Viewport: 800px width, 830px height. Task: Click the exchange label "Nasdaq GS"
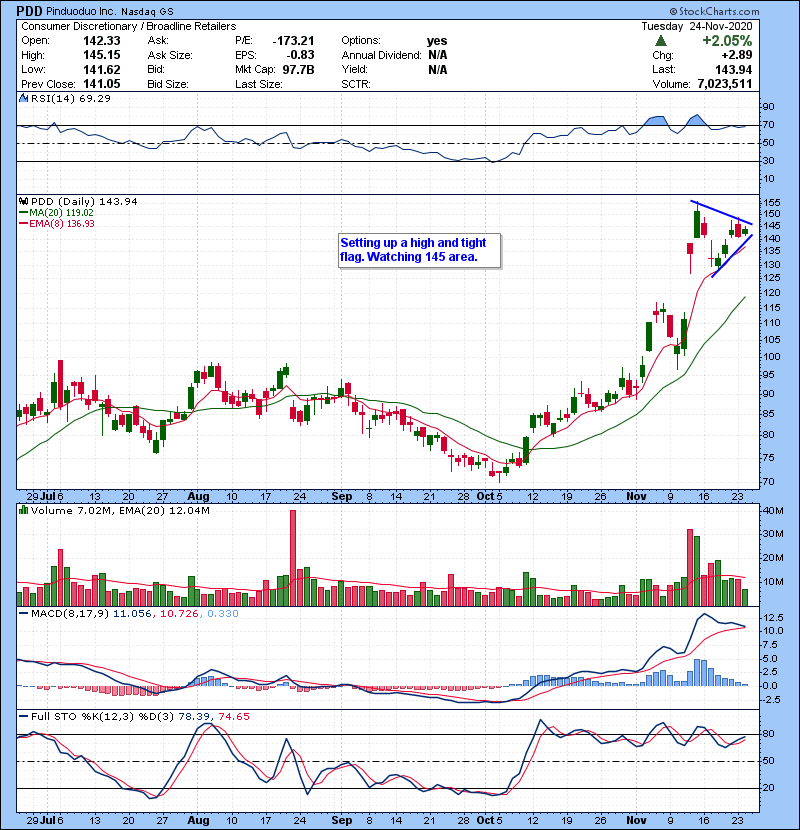(x=147, y=12)
